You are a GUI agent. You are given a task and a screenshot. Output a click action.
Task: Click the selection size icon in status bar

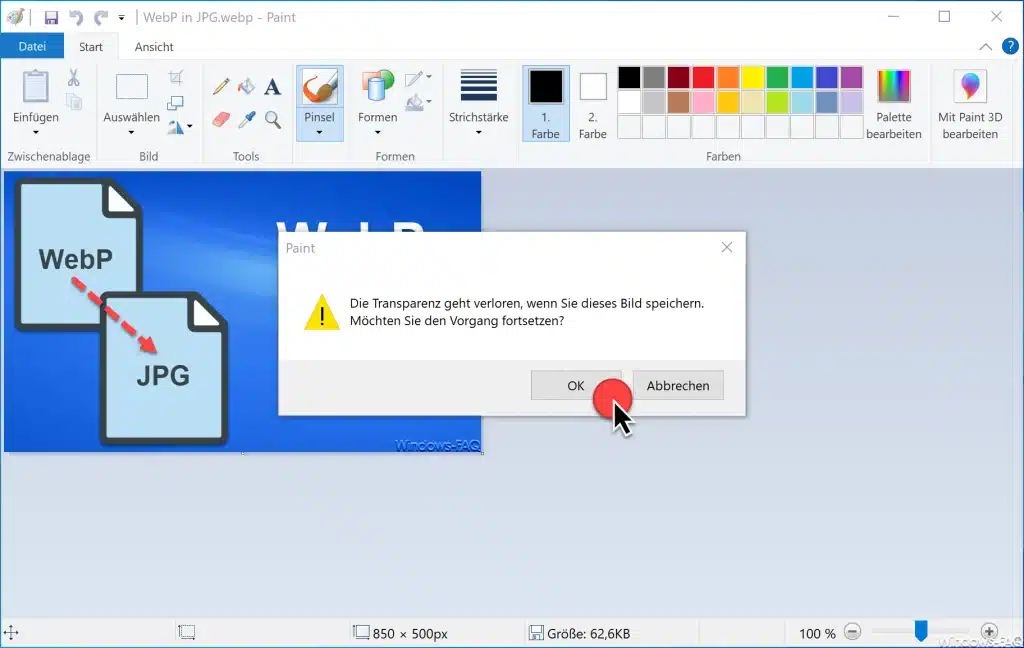(x=187, y=632)
